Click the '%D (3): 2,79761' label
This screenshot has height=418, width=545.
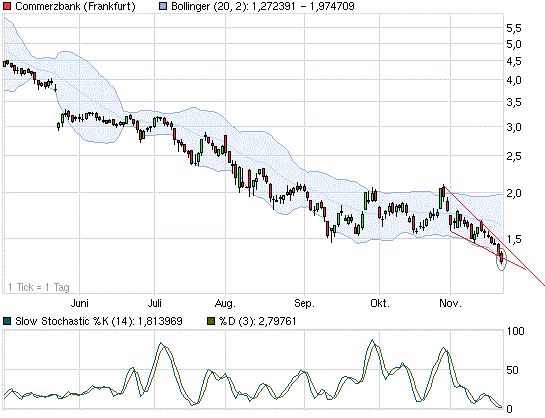pyautogui.click(x=258, y=321)
